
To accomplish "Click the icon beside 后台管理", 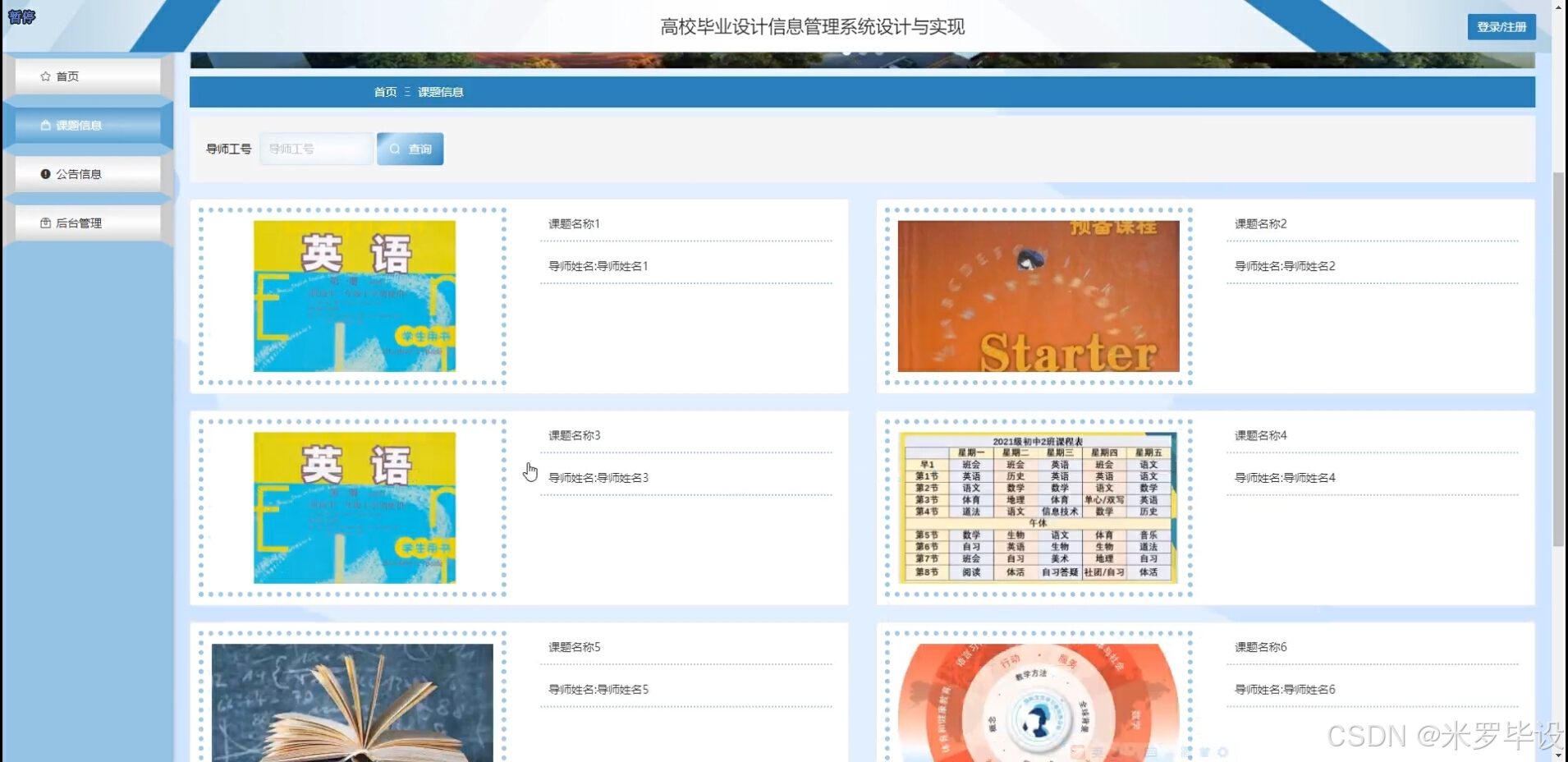I will pos(45,223).
